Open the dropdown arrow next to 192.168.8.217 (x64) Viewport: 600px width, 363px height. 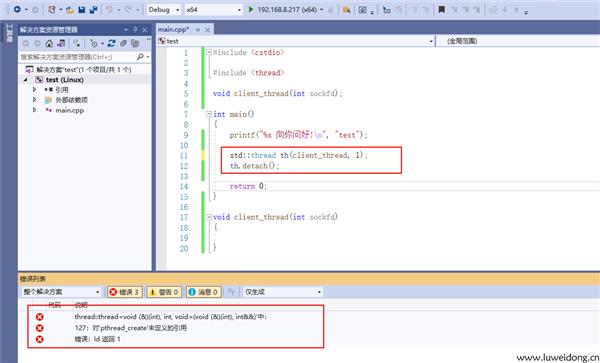(x=321, y=10)
